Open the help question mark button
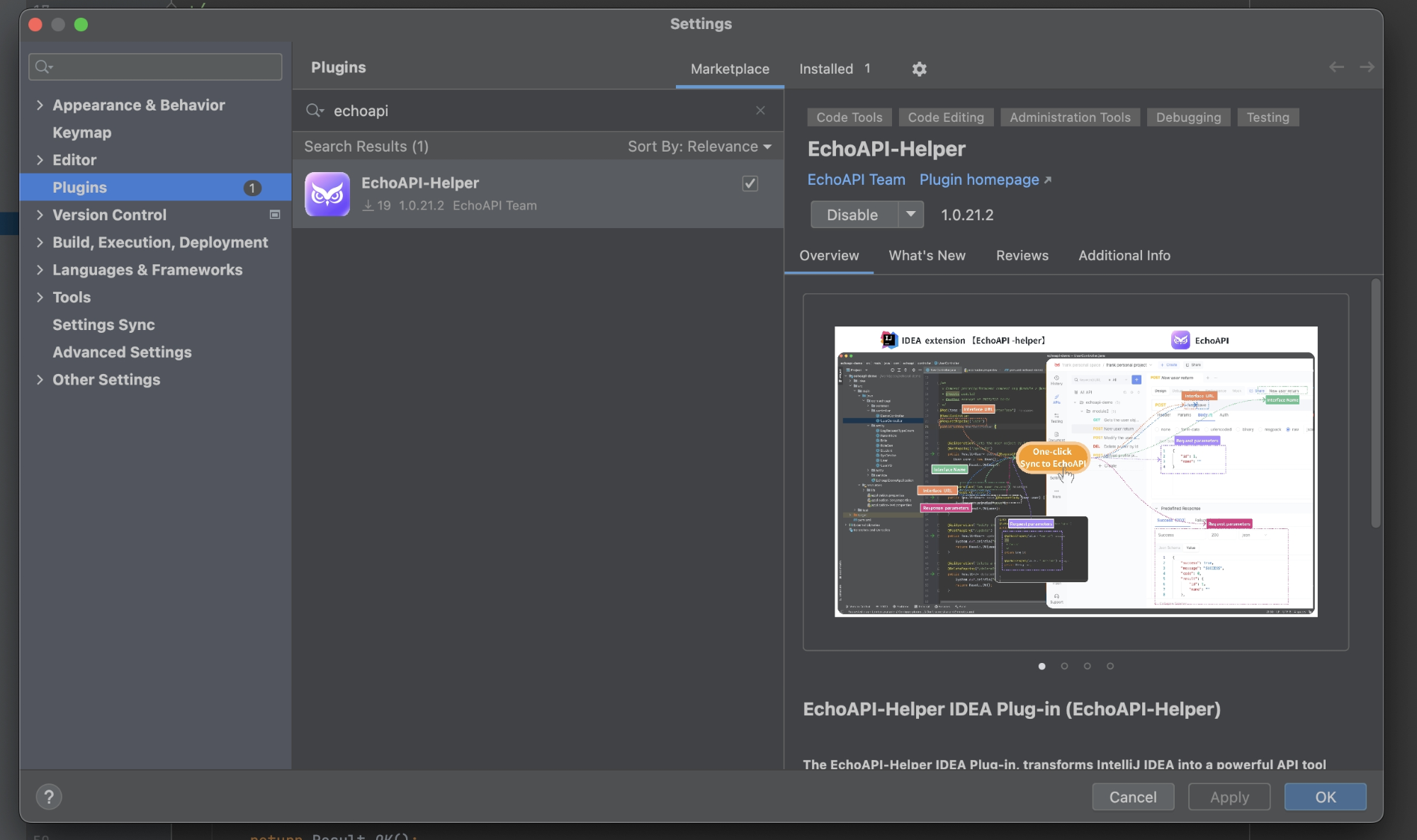Image resolution: width=1417 pixels, height=840 pixels. (x=49, y=797)
